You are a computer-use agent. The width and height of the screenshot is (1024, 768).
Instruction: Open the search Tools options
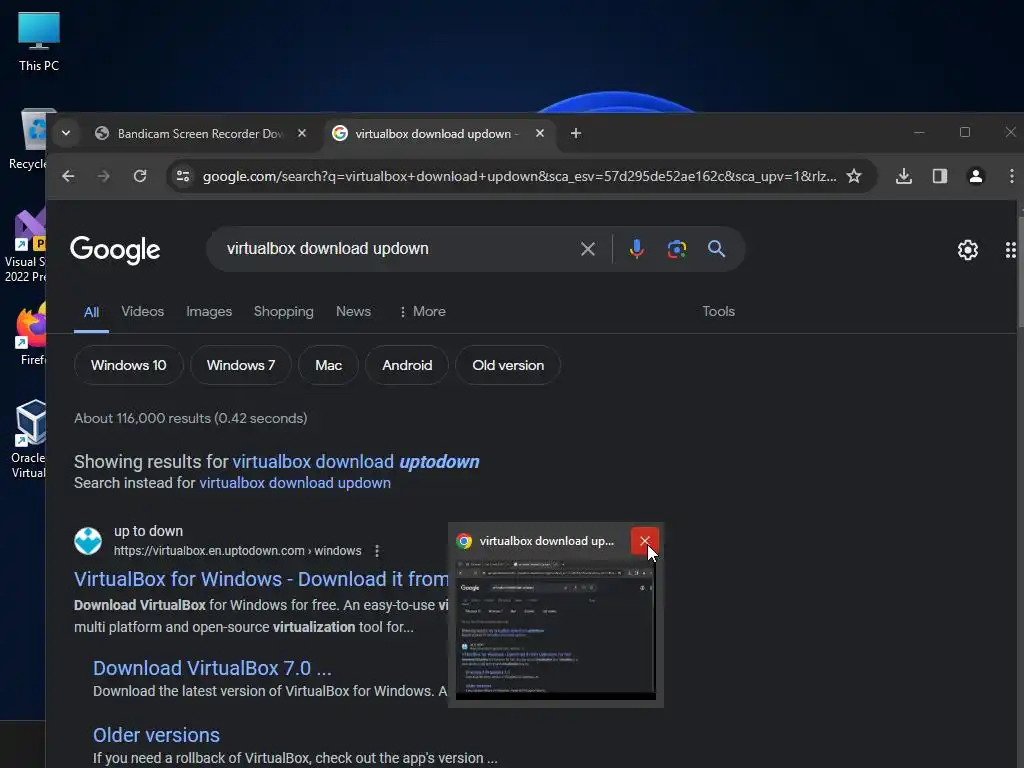coord(718,312)
